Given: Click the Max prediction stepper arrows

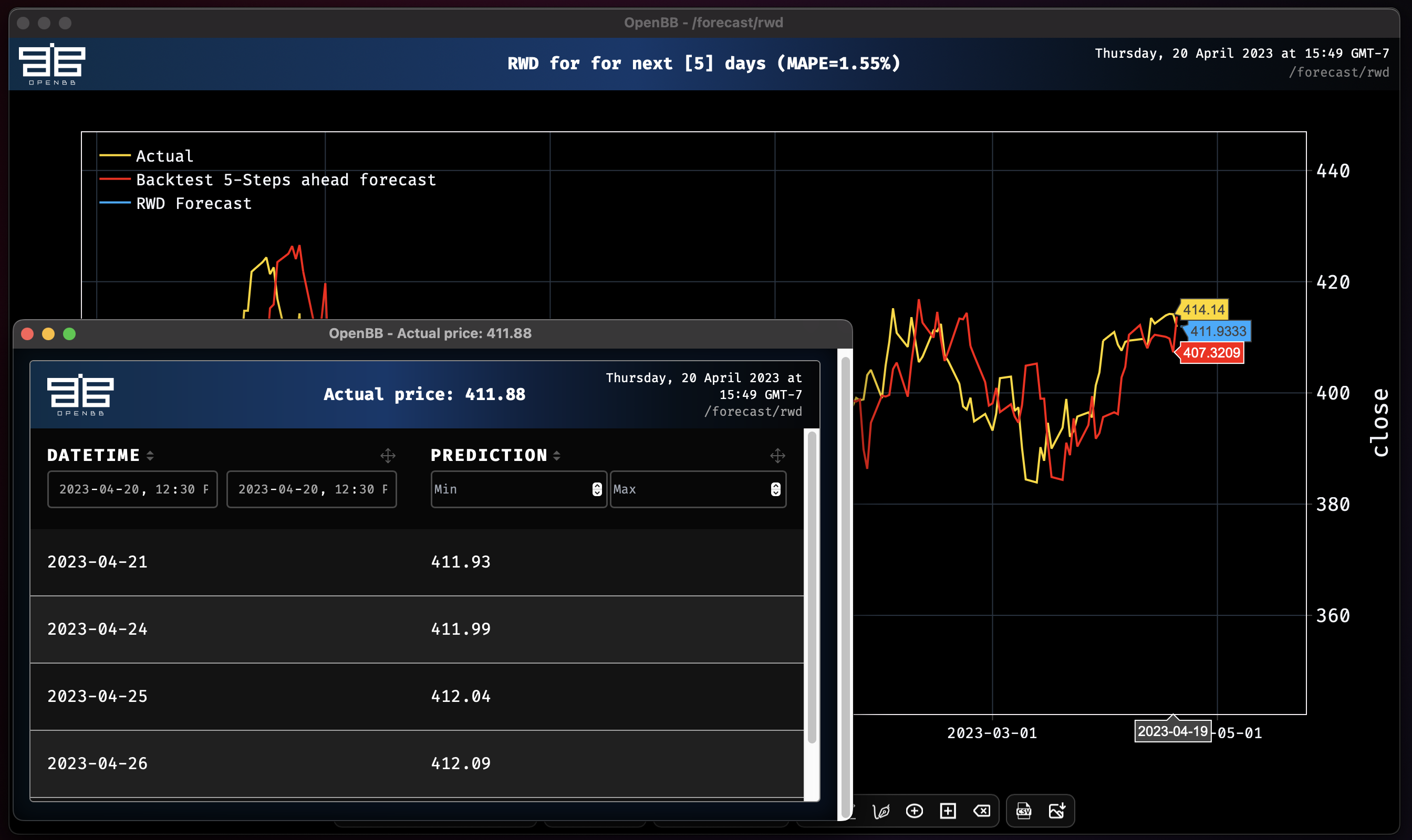Looking at the screenshot, I should pos(776,490).
